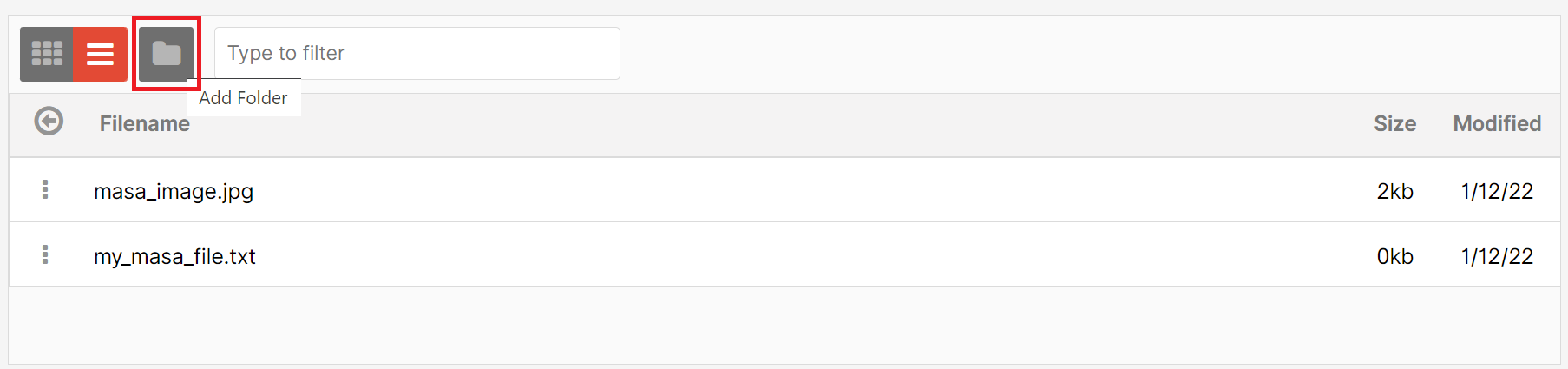This screenshot has width=1568, height=369.
Task: Sort by the Size column header
Action: (1394, 124)
